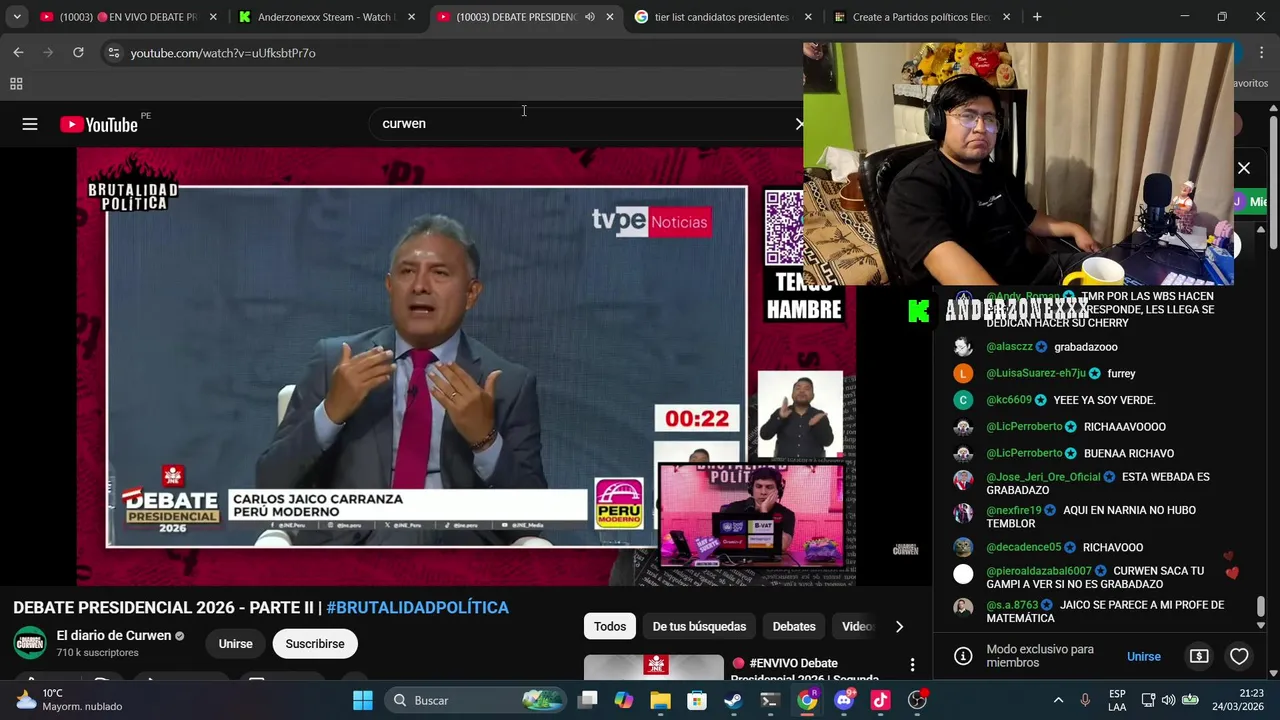Image resolution: width=1280 pixels, height=720 pixels.
Task: Click Unirse link in chat footer
Action: click(x=1144, y=656)
